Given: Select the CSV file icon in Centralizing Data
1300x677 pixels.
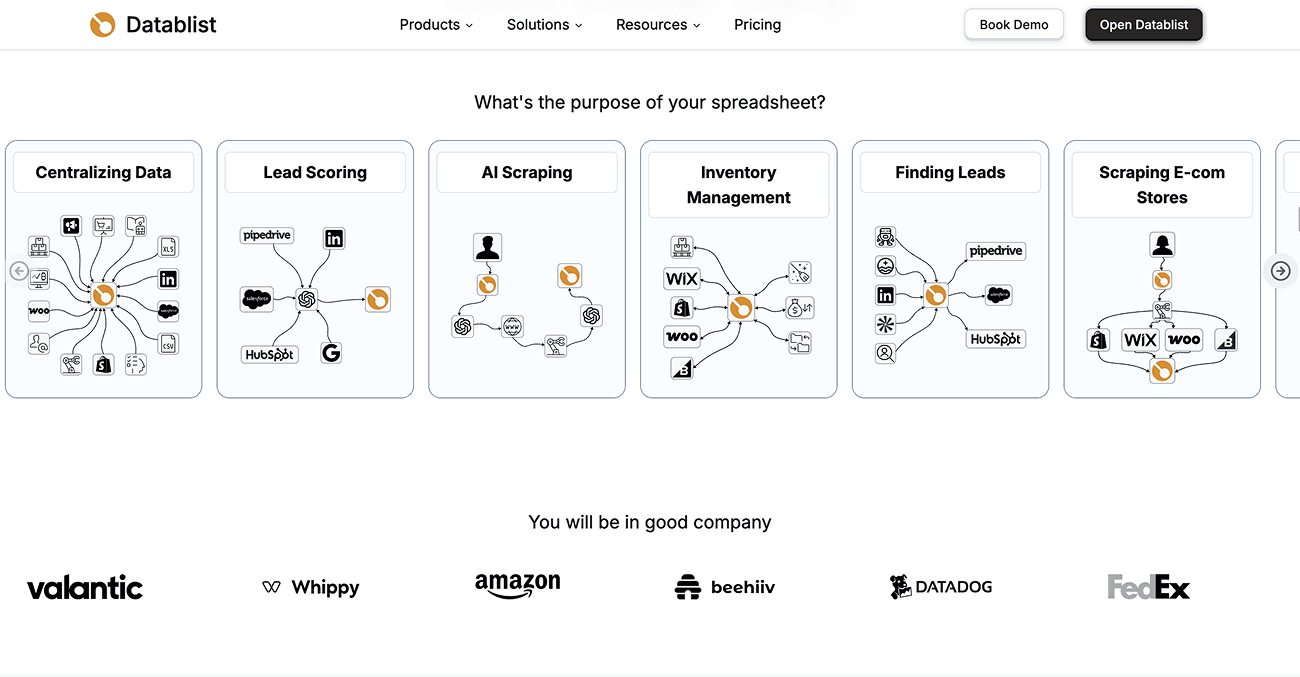Looking at the screenshot, I should [x=167, y=345].
